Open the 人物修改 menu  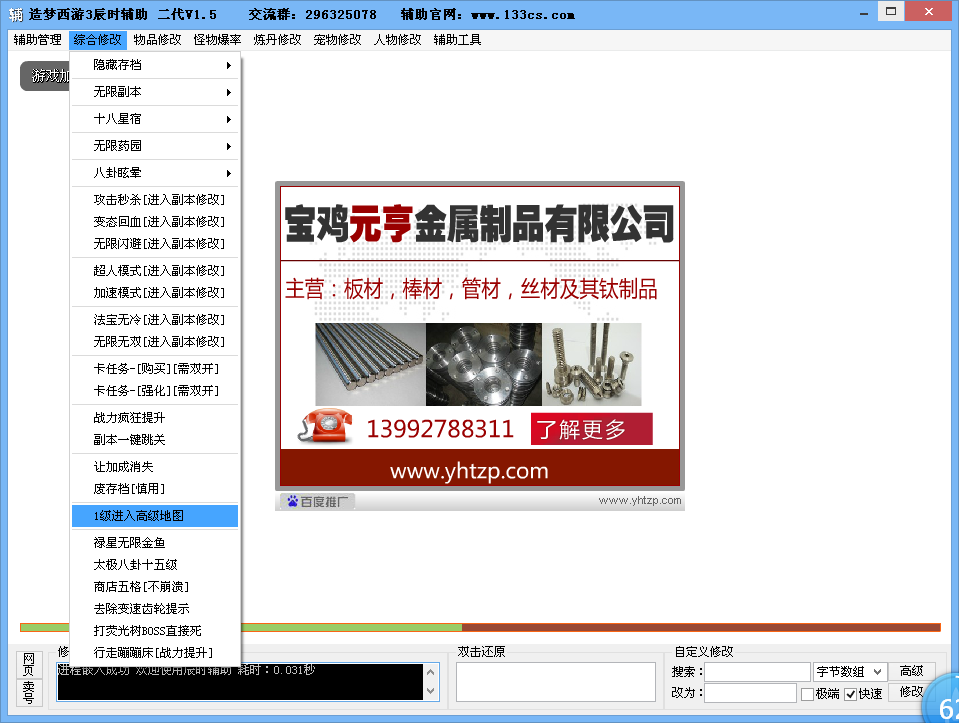pos(398,40)
